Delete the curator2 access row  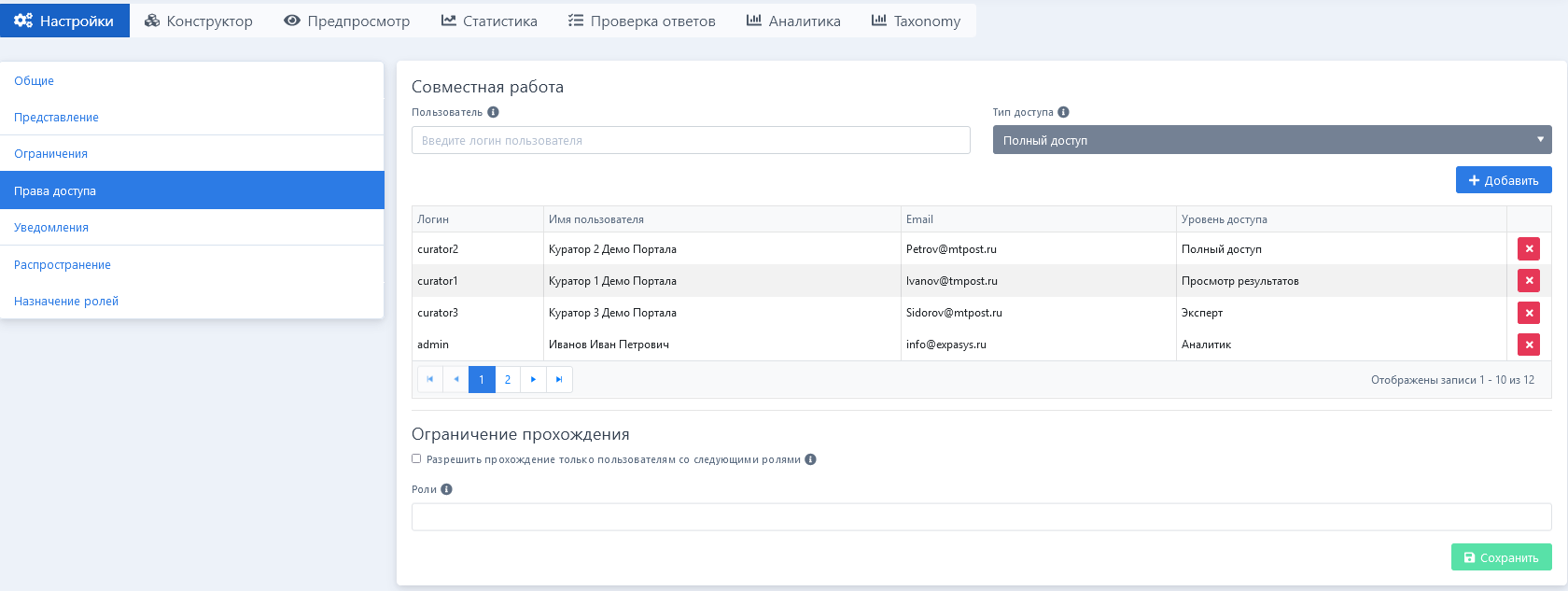(x=1528, y=249)
